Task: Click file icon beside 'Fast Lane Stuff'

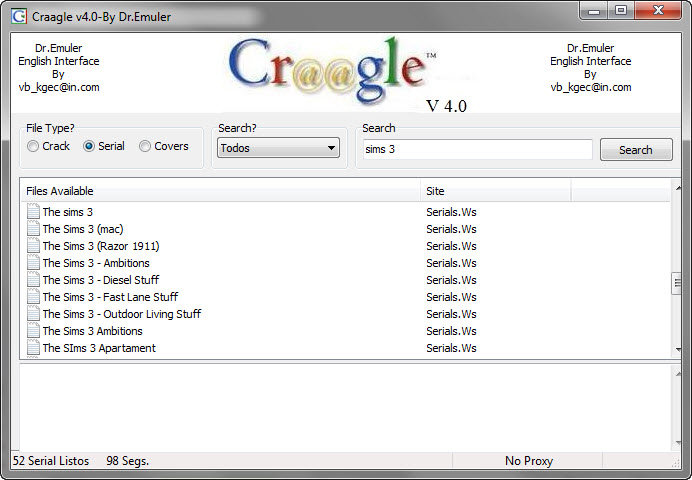Action: coord(33,297)
